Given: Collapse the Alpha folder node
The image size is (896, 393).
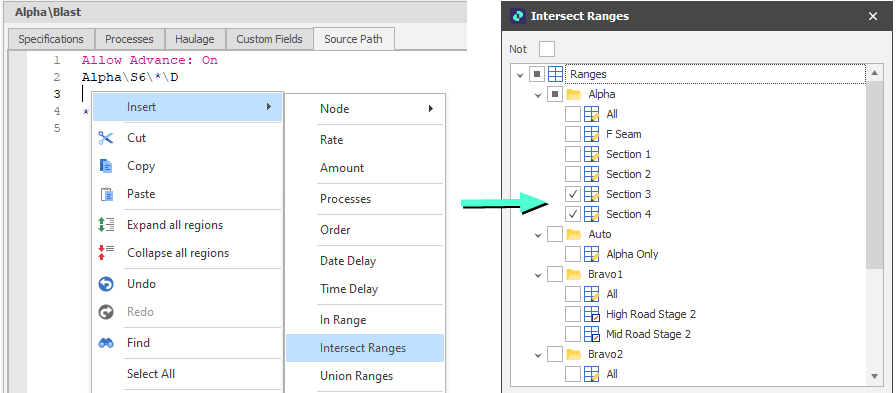Looking at the screenshot, I should 538,94.
